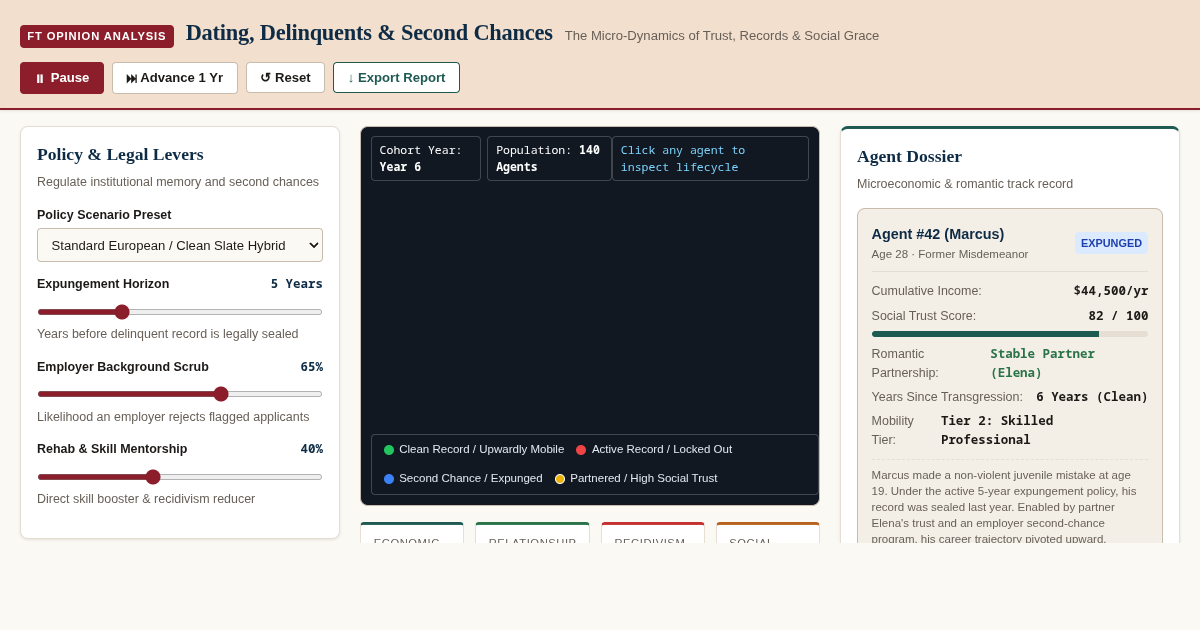Image resolution: width=1200 pixels, height=630 pixels.
Task: Click Population: 140 Agents label
Action: tap(549, 158)
